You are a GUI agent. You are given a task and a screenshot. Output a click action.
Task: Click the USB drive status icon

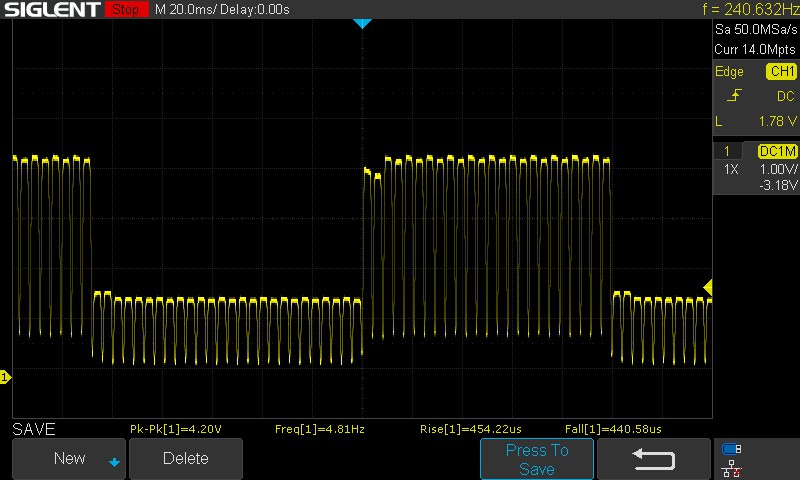[x=731, y=449]
